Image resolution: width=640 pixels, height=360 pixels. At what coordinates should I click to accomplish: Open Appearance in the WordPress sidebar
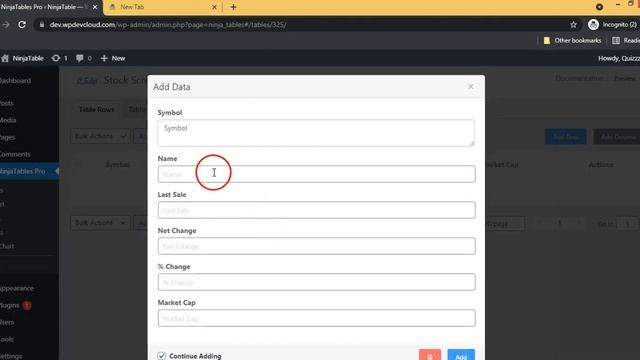click(x=17, y=288)
